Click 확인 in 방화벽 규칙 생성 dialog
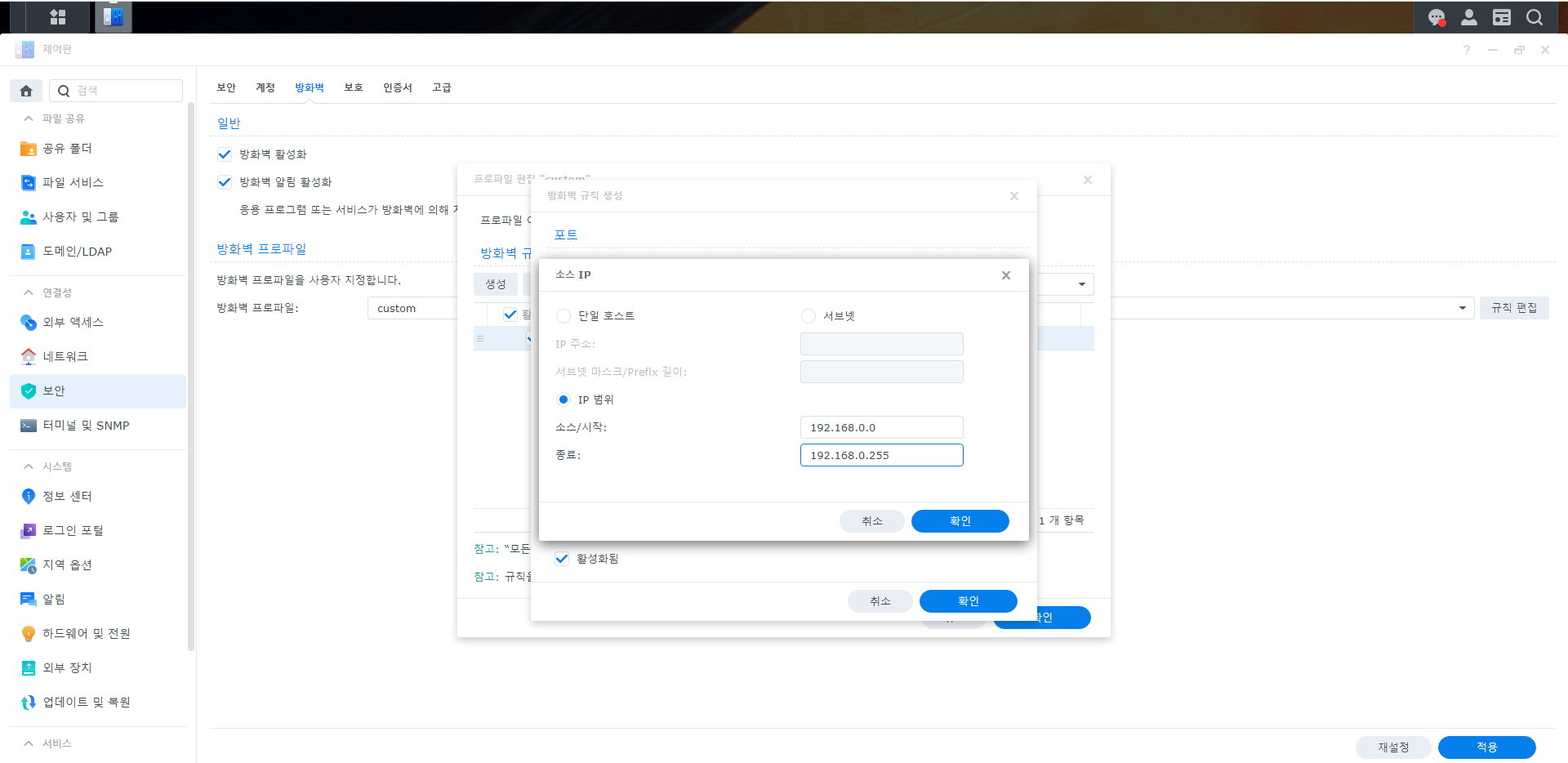The image size is (1568, 763). click(x=969, y=601)
